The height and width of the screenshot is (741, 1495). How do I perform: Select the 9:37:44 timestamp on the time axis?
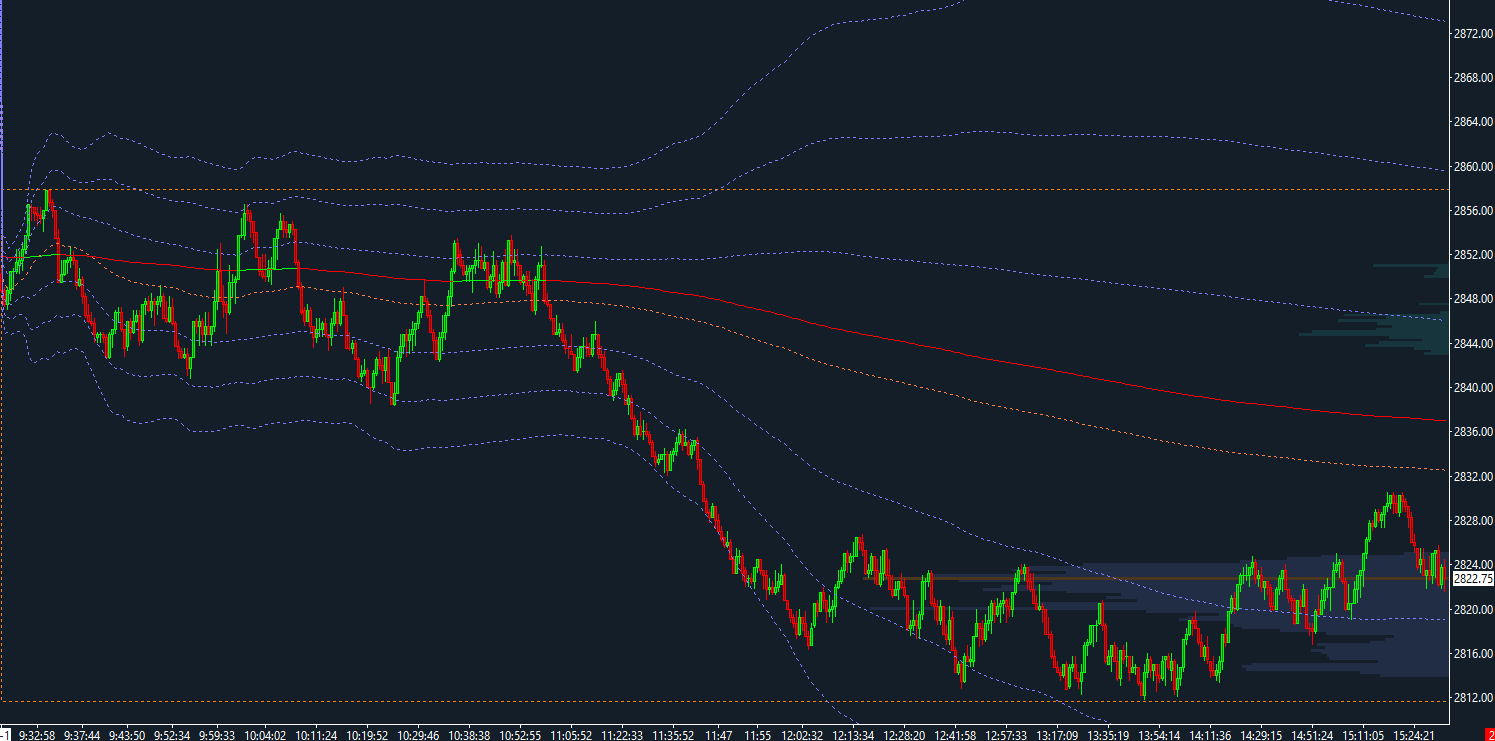click(x=82, y=735)
